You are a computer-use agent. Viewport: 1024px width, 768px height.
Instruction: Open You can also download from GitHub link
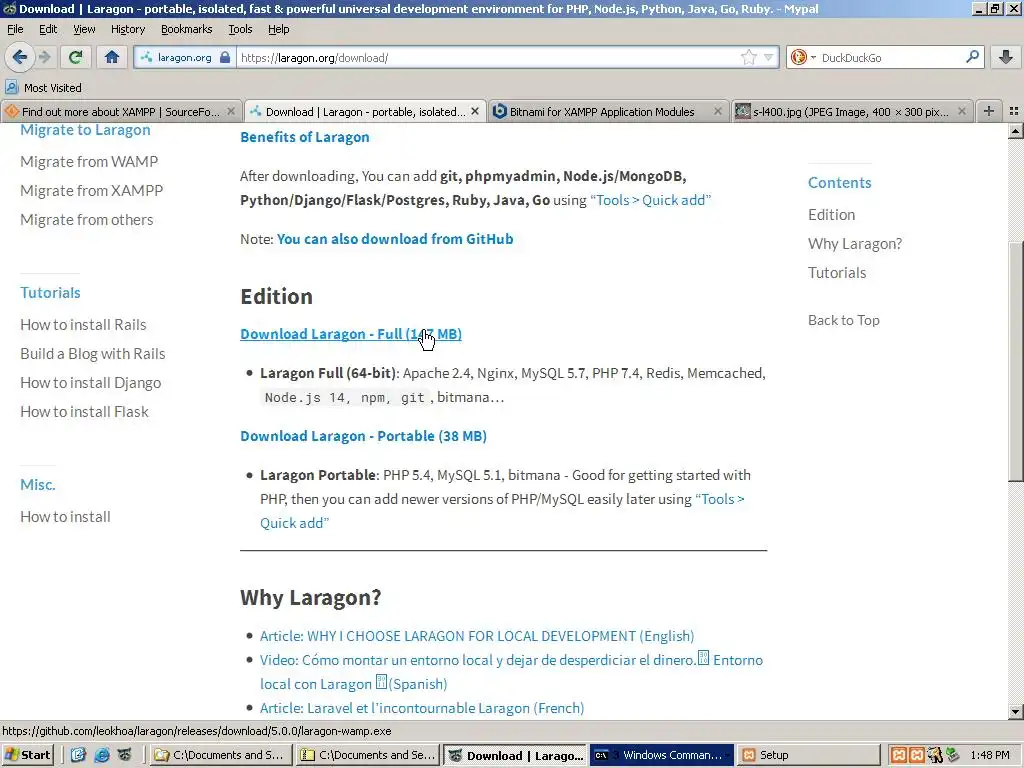pyautogui.click(x=394, y=239)
